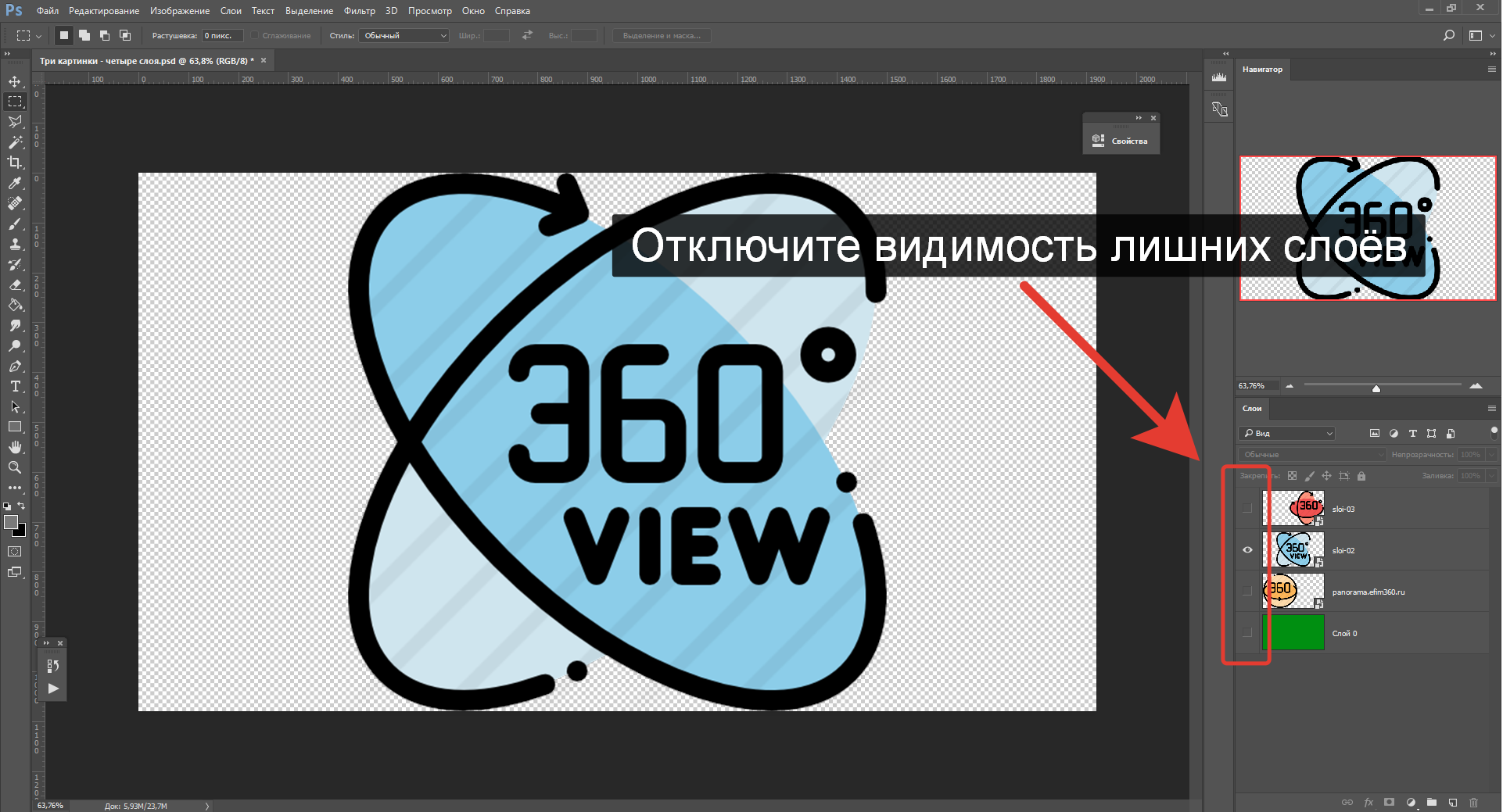Open the layer filter Вид dropdown
1503x812 pixels.
tap(1287, 433)
